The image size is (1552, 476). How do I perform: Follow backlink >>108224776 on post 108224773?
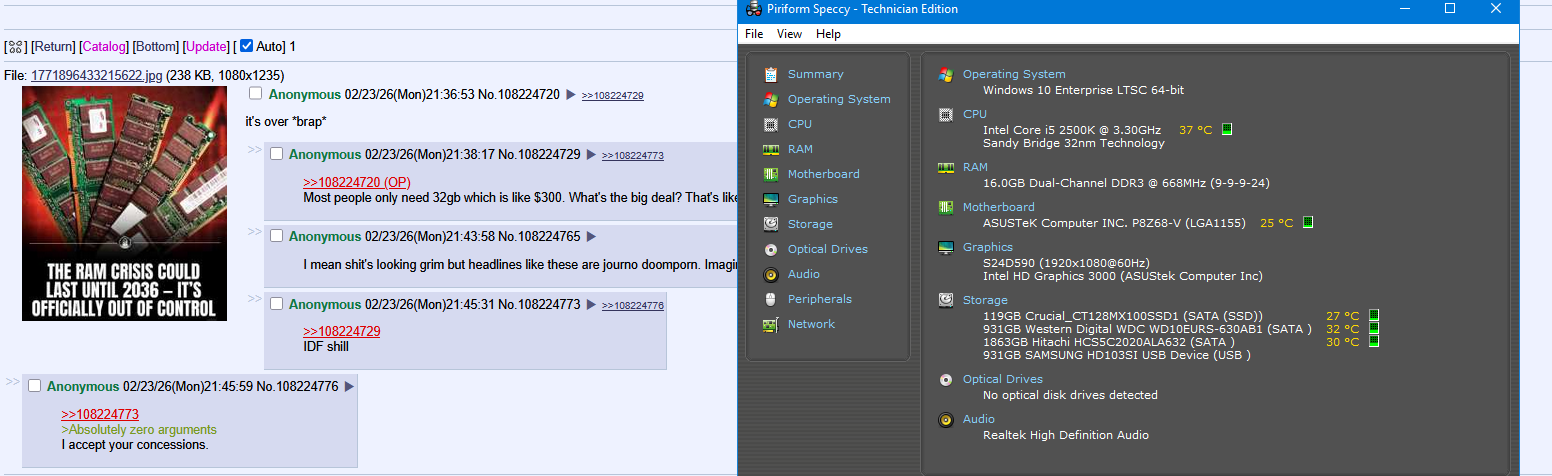633,305
